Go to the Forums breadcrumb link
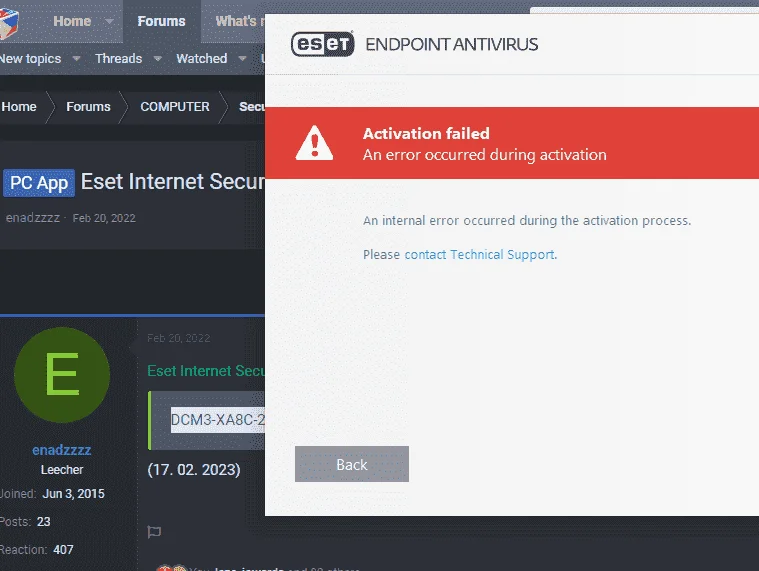This screenshot has height=571, width=759. point(88,106)
